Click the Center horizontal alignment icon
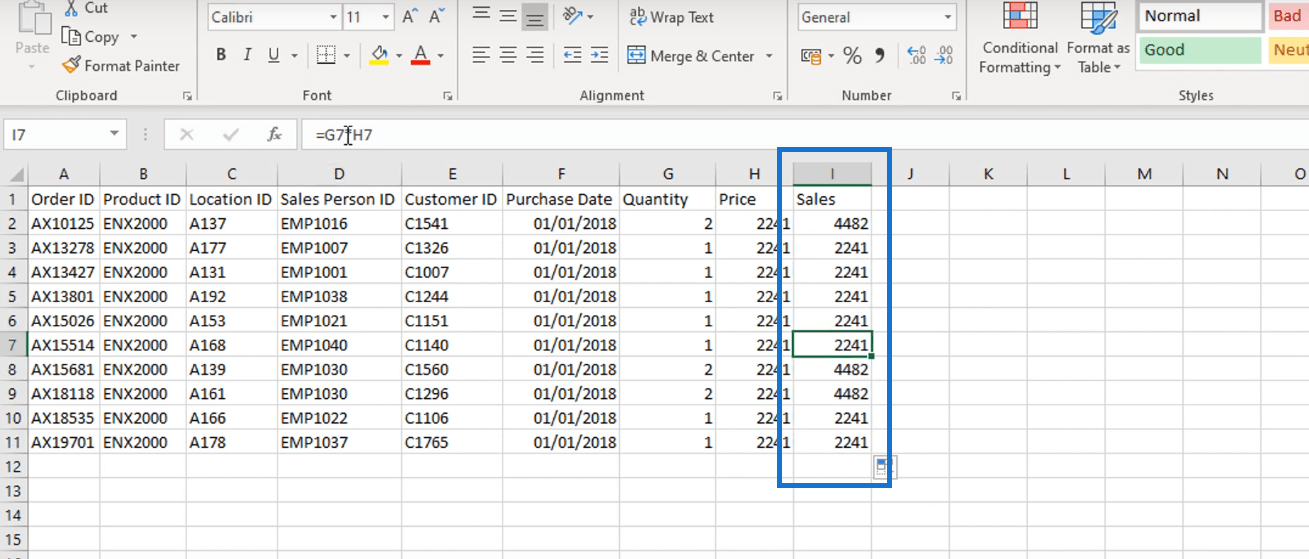This screenshot has width=1309, height=559. tap(508, 55)
